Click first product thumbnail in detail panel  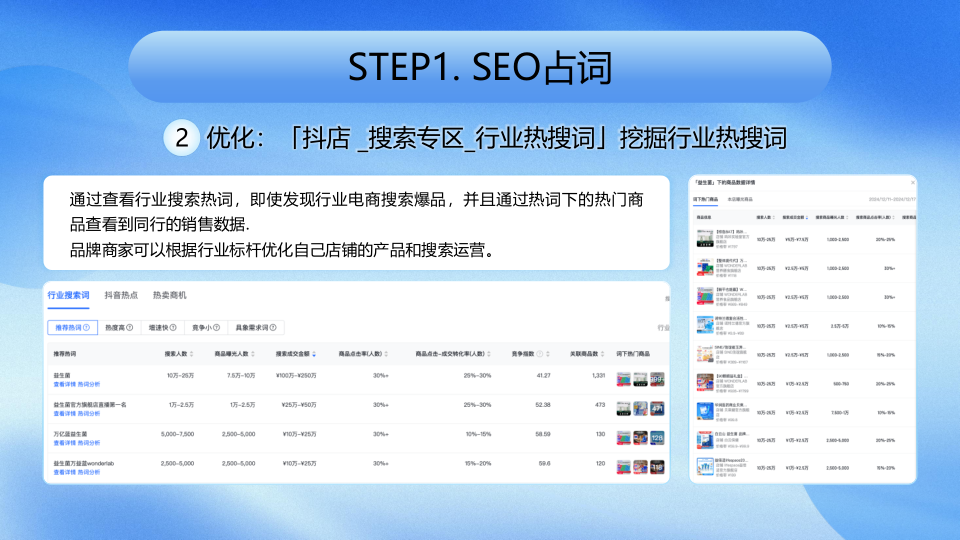(x=705, y=238)
